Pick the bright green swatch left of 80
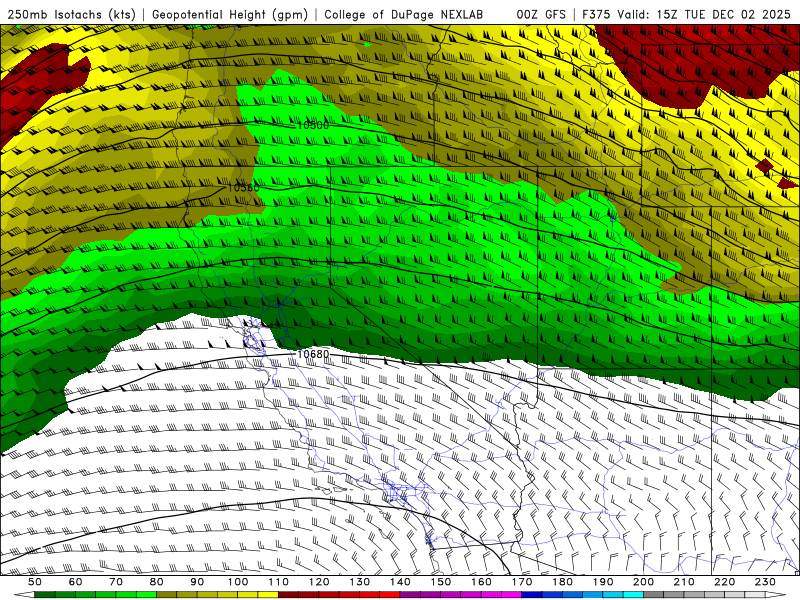The width and height of the screenshot is (800, 600). 146,595
